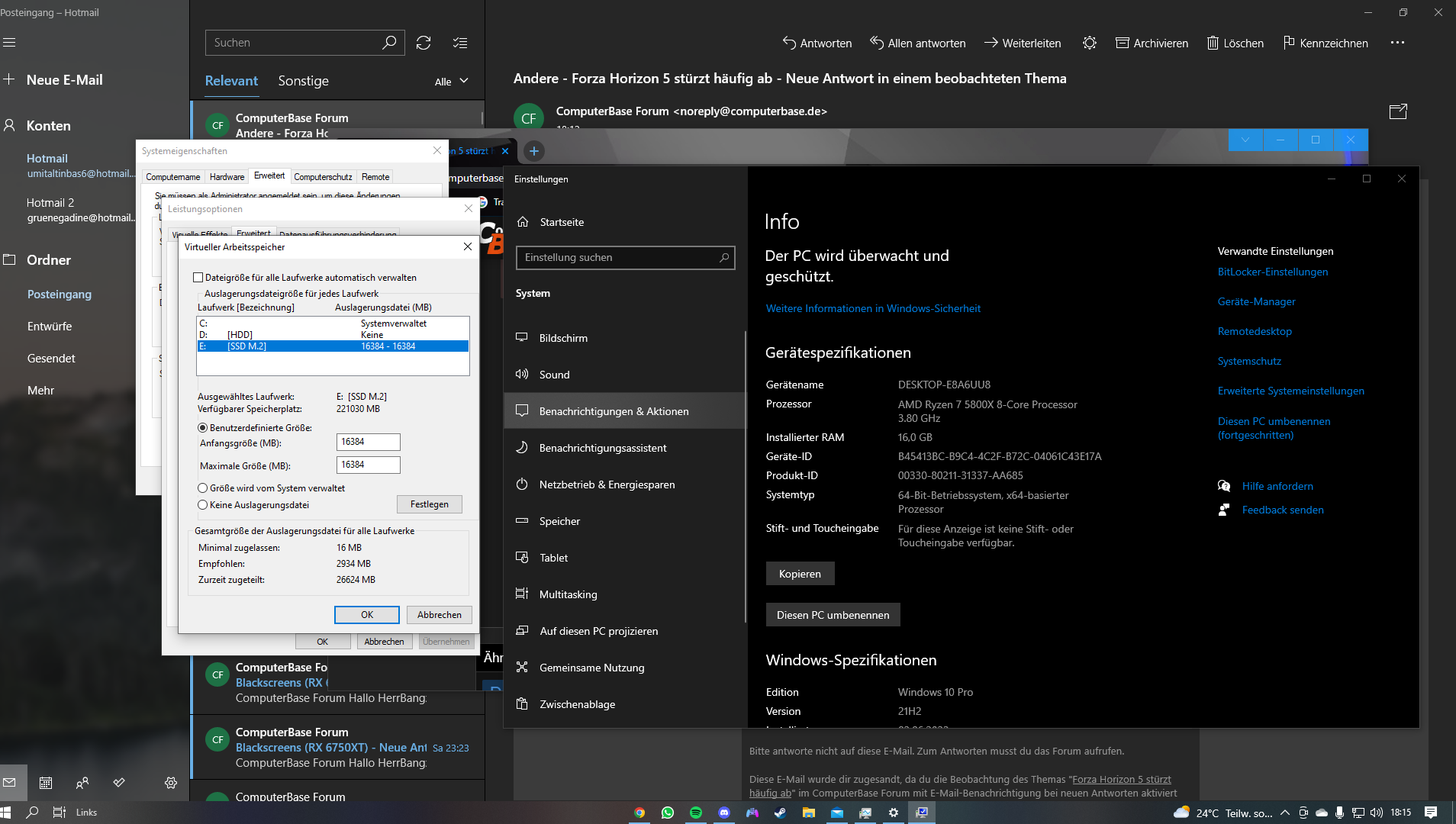Click the Antworten reply arrow icon

pyautogui.click(x=789, y=43)
